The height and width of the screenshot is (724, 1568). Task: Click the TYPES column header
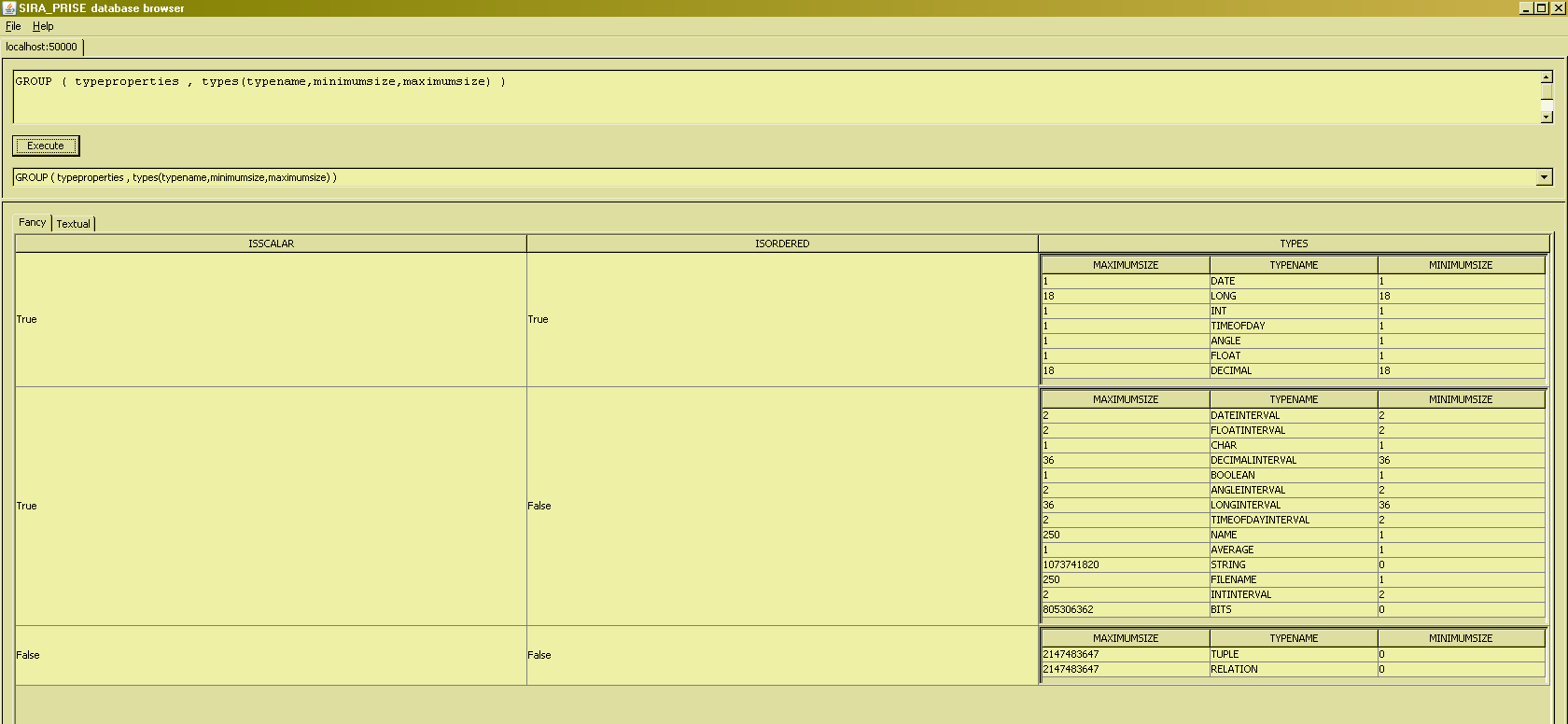[1294, 244]
